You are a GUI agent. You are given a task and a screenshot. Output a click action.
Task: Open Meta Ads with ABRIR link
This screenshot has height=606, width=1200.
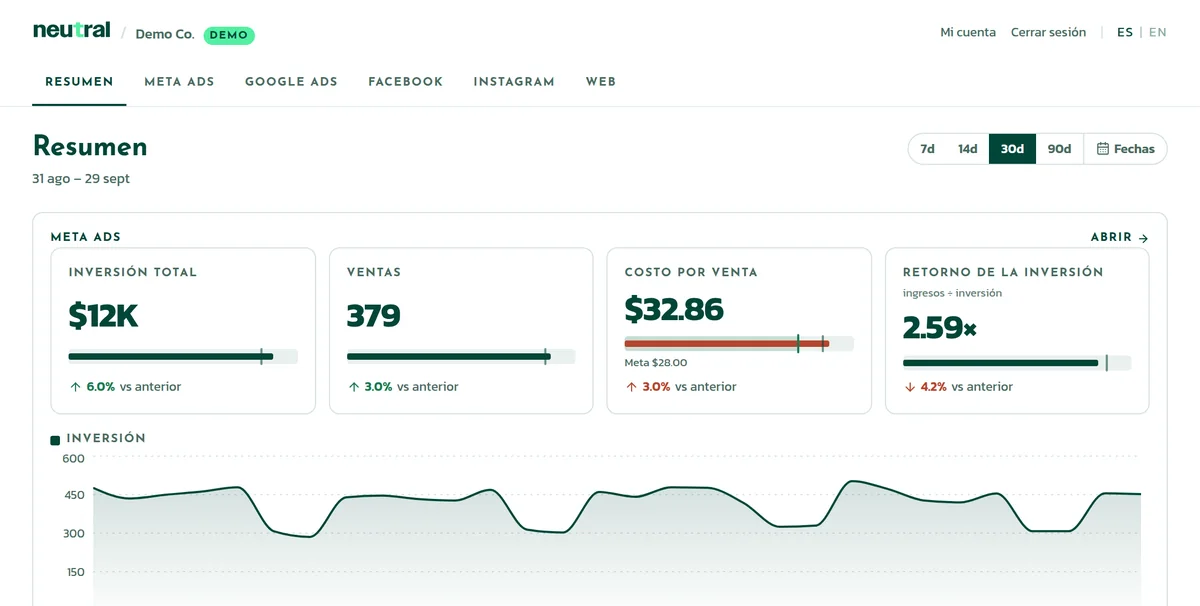tap(1119, 238)
